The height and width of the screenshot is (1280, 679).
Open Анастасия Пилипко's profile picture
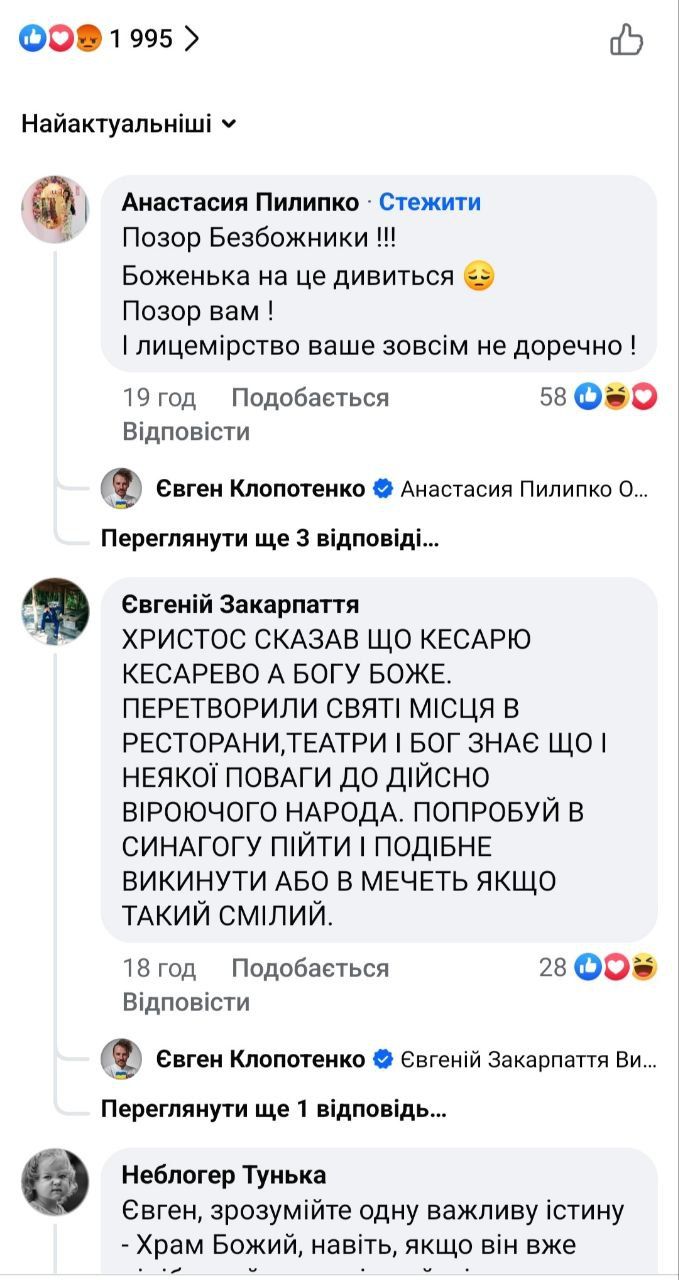[x=55, y=209]
